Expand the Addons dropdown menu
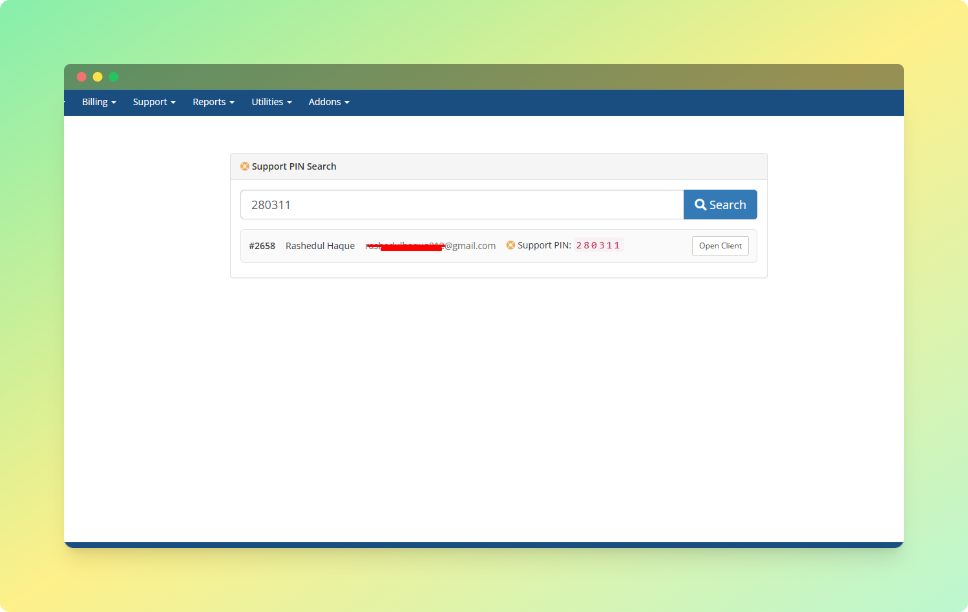This screenshot has height=612, width=968. tap(328, 101)
